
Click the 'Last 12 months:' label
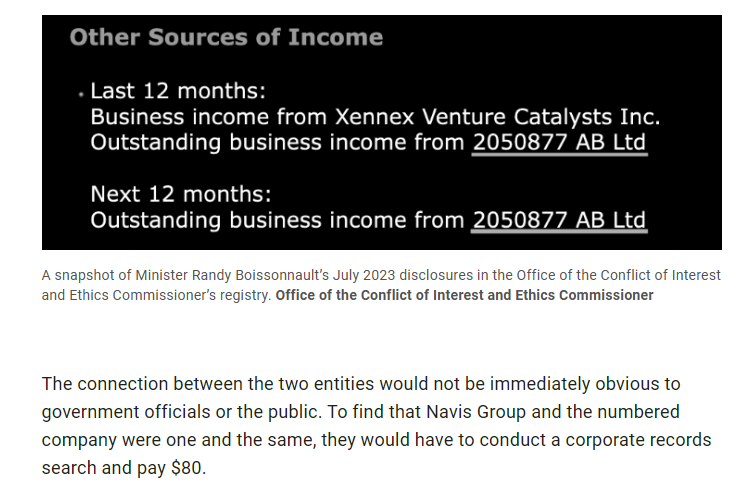click(178, 91)
